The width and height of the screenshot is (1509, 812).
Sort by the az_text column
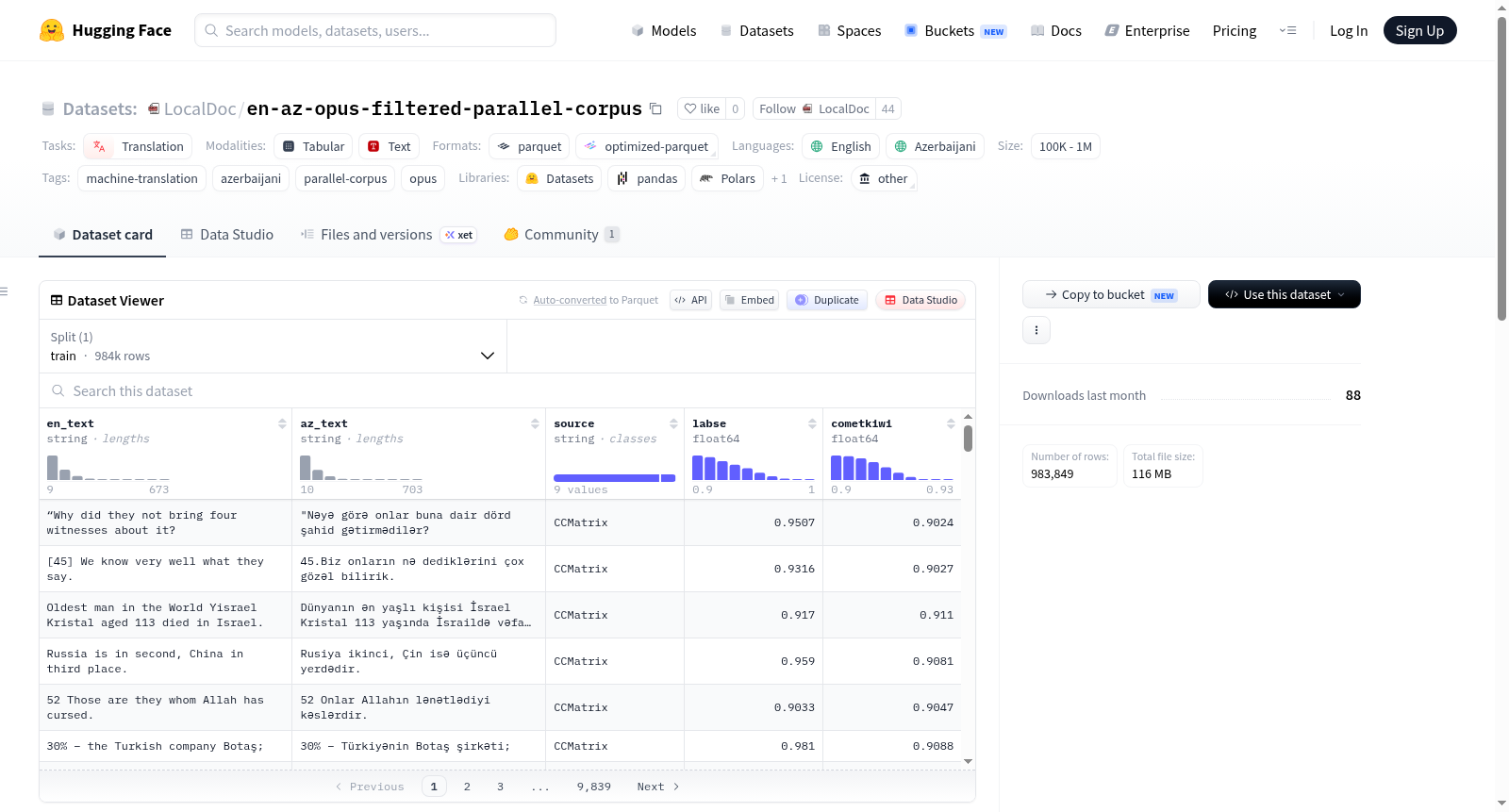[535, 423]
